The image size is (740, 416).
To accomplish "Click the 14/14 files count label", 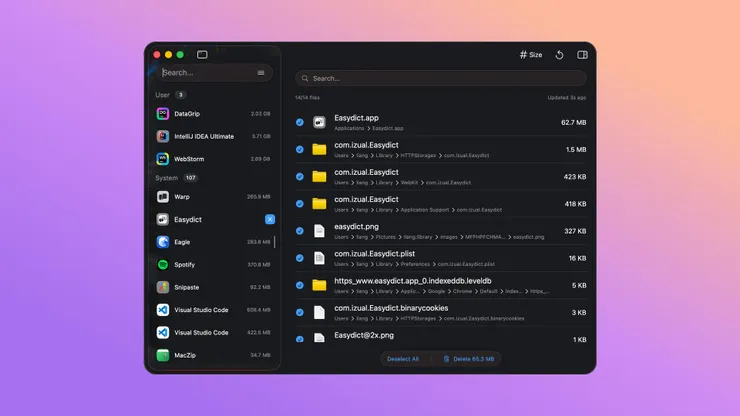I will pyautogui.click(x=307, y=98).
